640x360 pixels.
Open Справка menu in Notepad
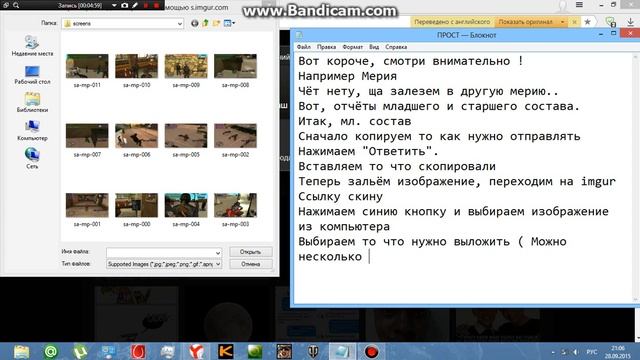396,47
